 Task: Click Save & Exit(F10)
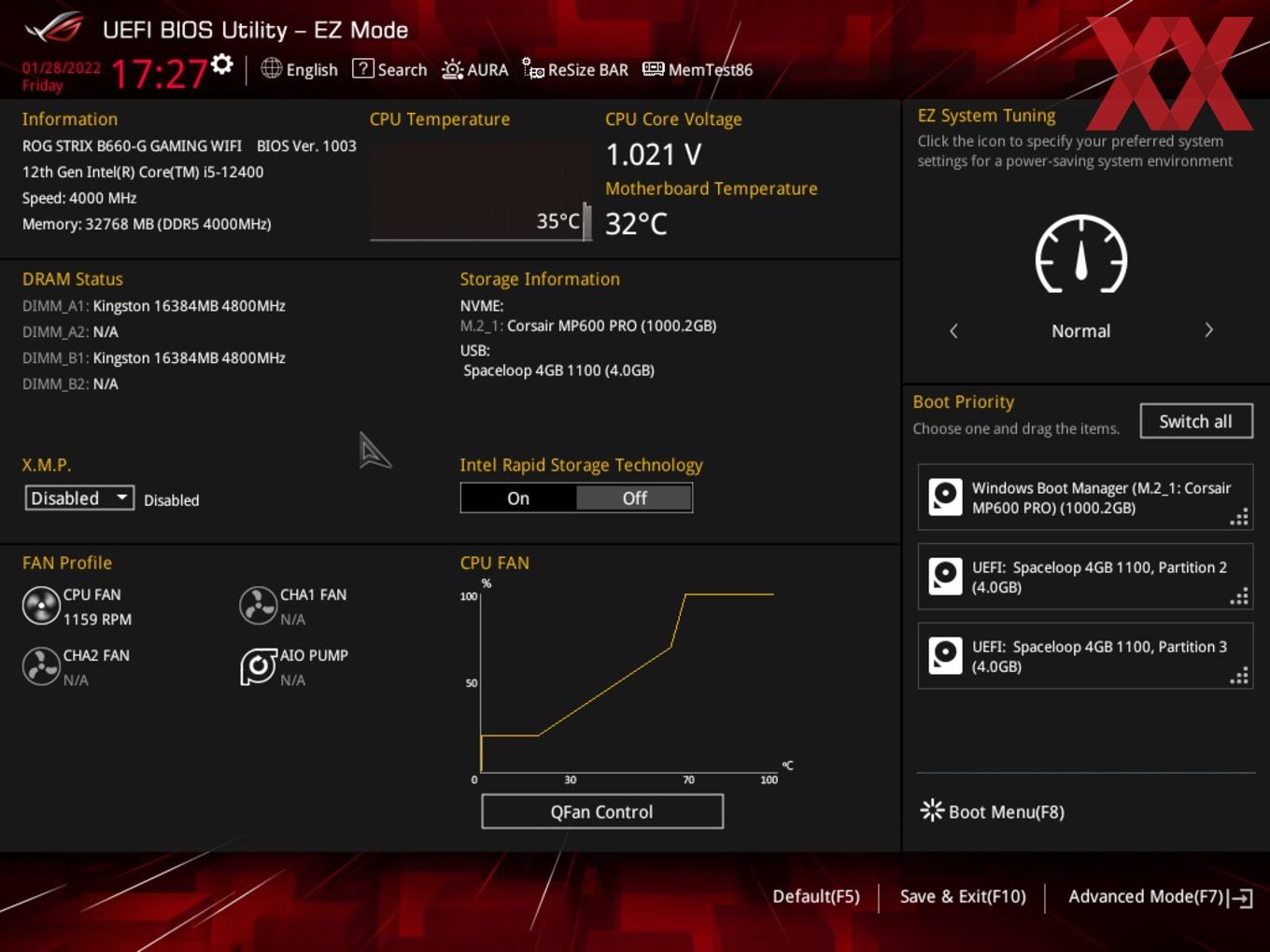pos(963,896)
